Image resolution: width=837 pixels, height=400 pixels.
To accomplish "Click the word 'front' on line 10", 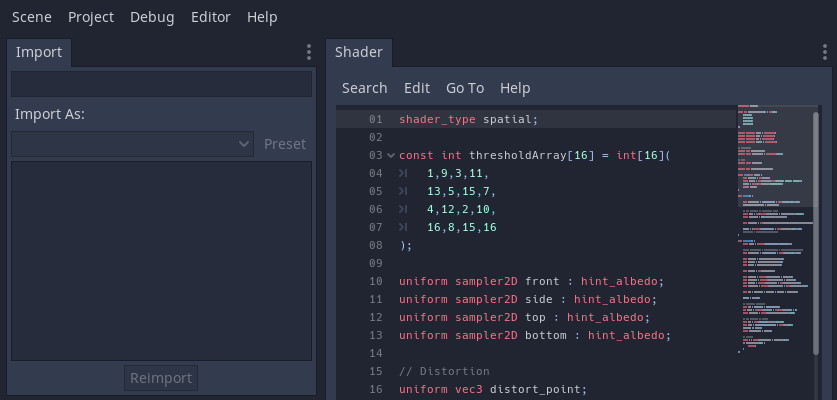I will coord(542,281).
